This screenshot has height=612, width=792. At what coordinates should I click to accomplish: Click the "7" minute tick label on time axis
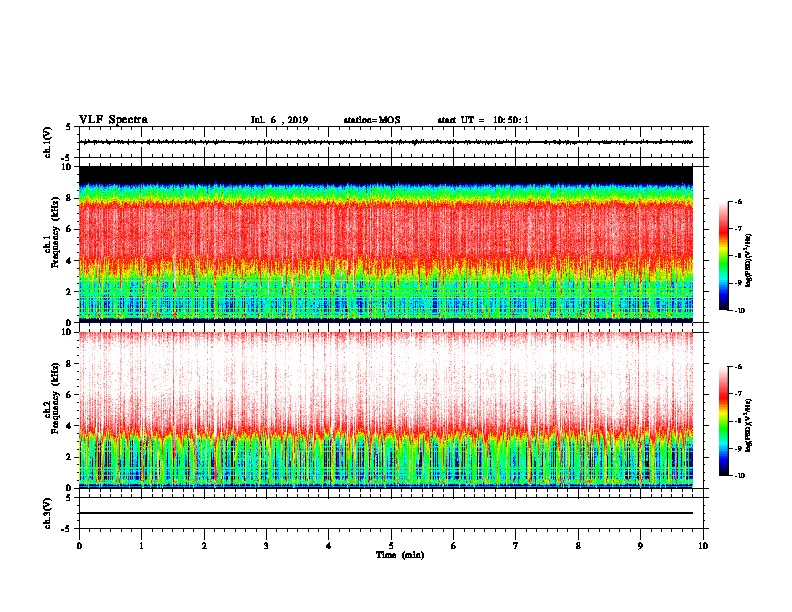[516, 545]
